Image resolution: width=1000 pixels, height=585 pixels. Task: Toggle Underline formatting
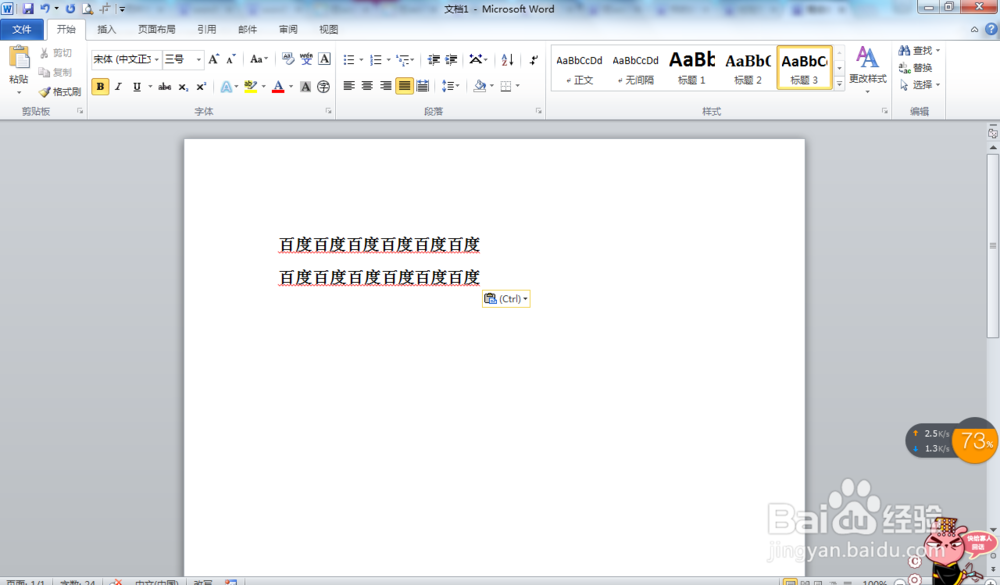coord(136,87)
